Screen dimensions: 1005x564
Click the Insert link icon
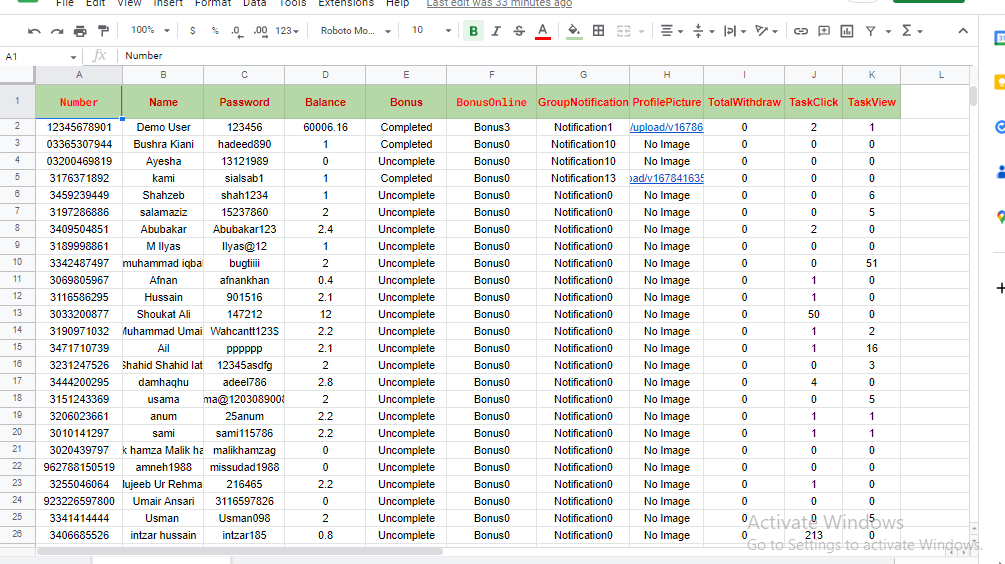point(800,31)
